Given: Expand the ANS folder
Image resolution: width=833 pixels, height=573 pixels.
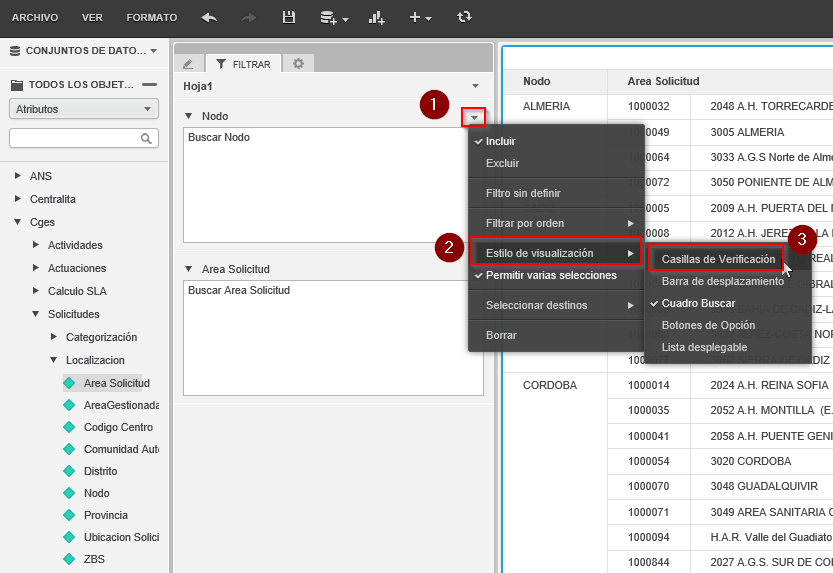Looking at the screenshot, I should 18,176.
